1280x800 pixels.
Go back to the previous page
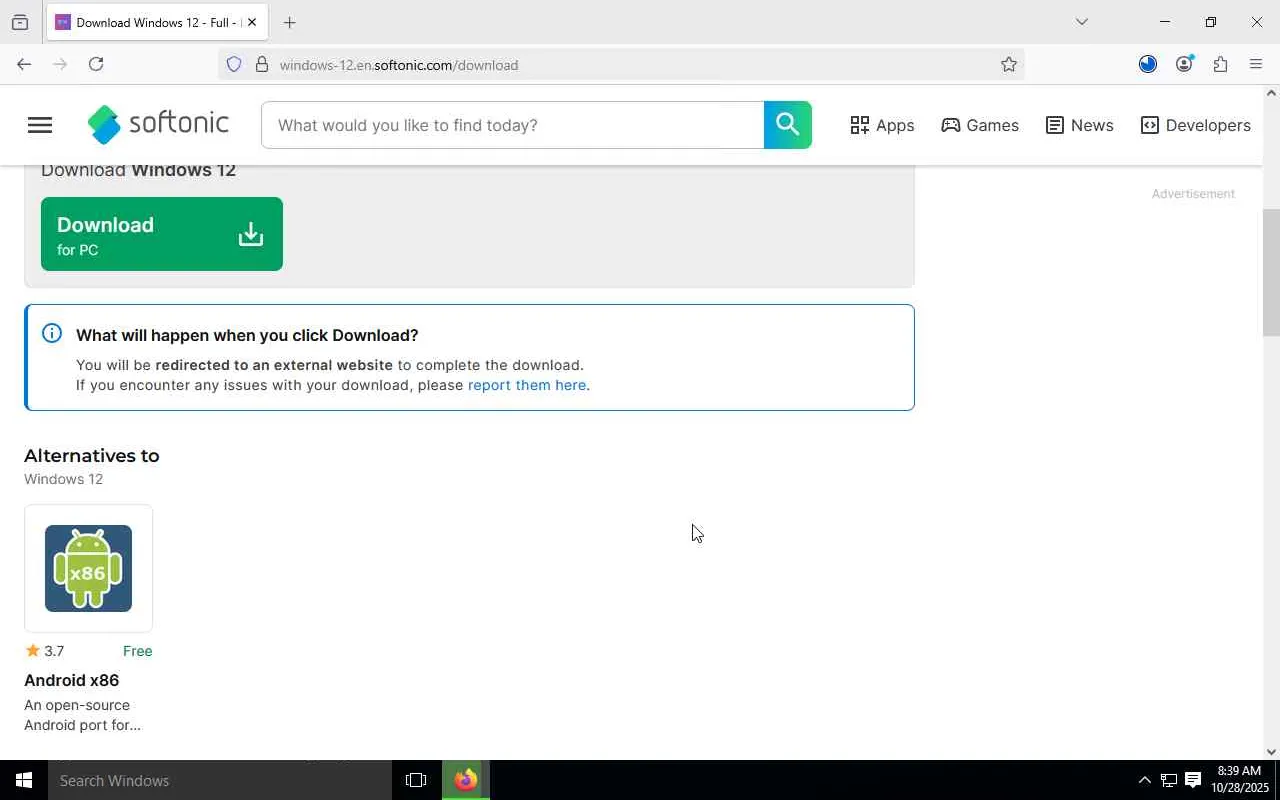[x=24, y=64]
